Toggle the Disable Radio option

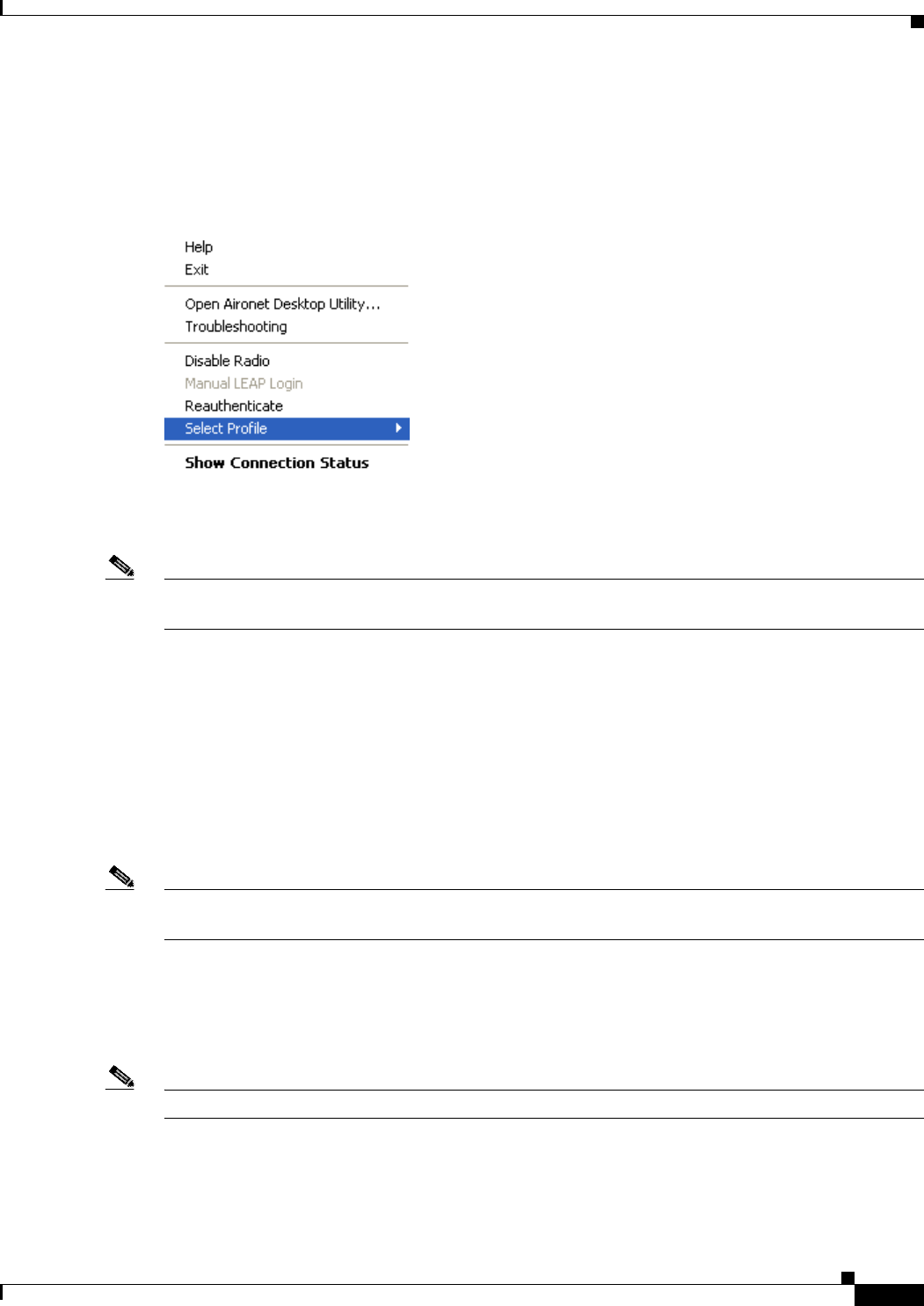point(227,361)
